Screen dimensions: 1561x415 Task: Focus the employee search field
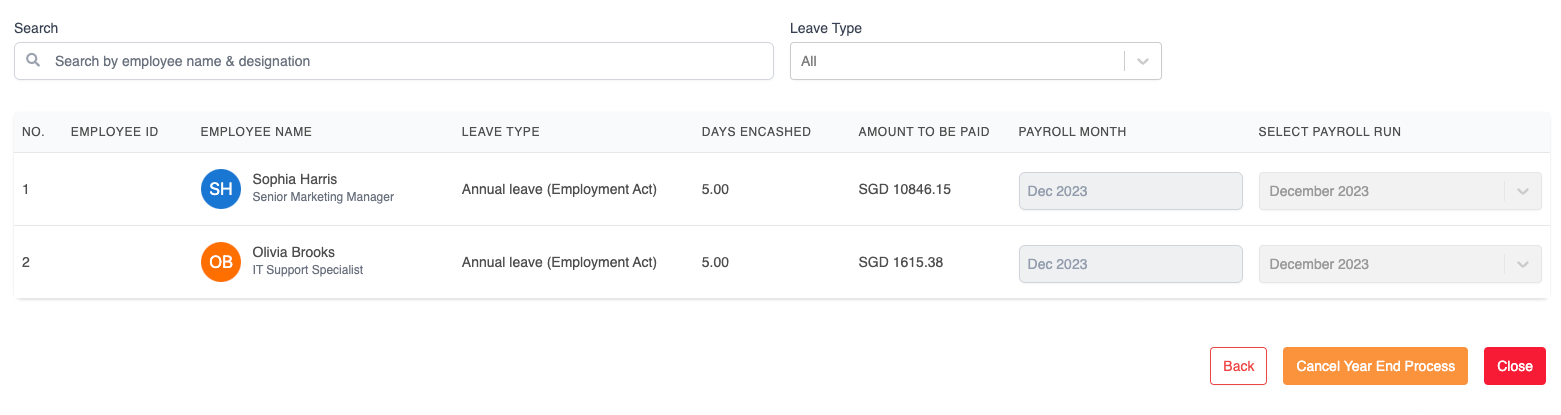pos(400,61)
